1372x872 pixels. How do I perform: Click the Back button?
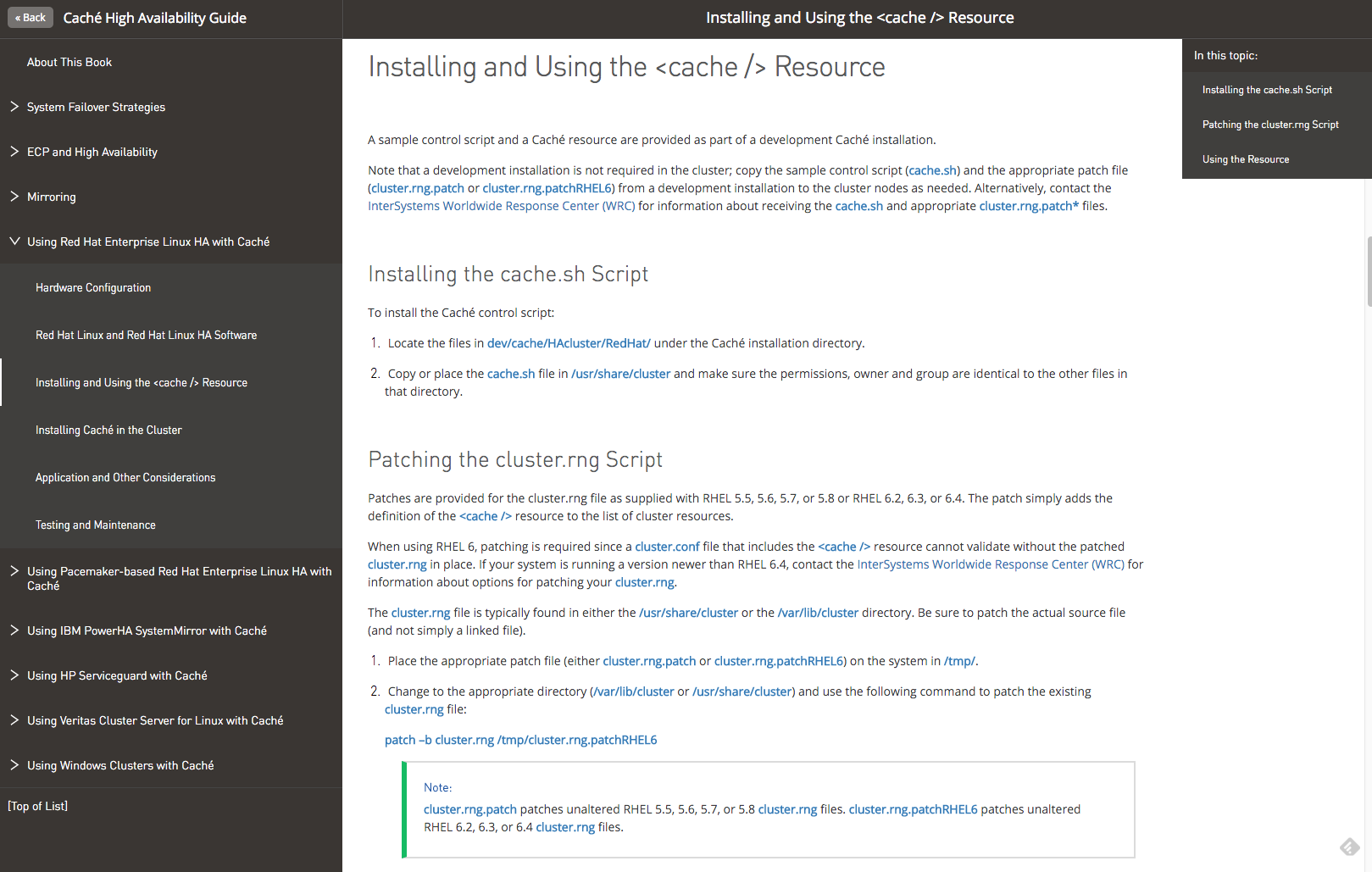click(x=31, y=18)
